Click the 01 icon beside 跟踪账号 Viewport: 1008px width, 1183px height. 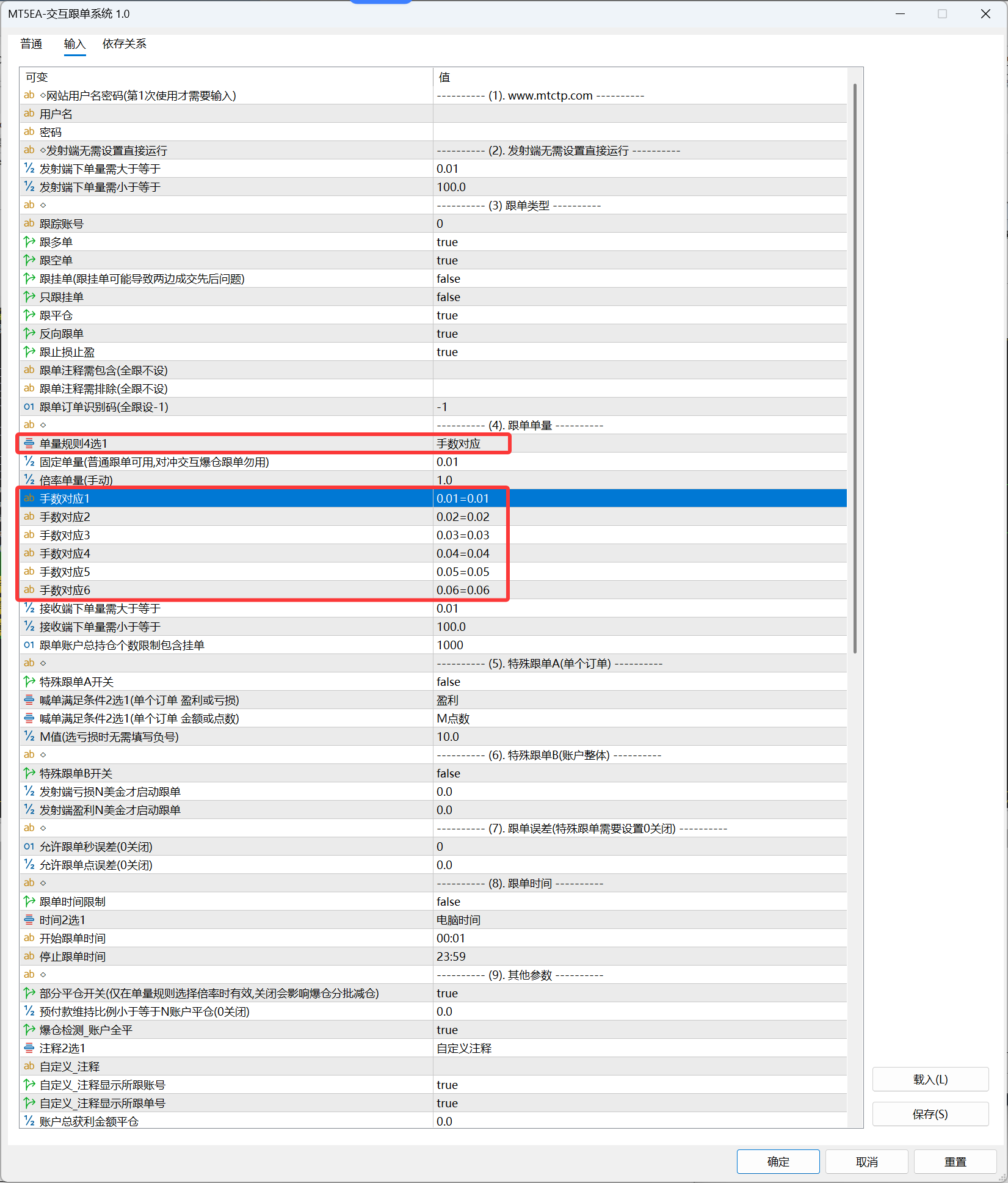[29, 223]
